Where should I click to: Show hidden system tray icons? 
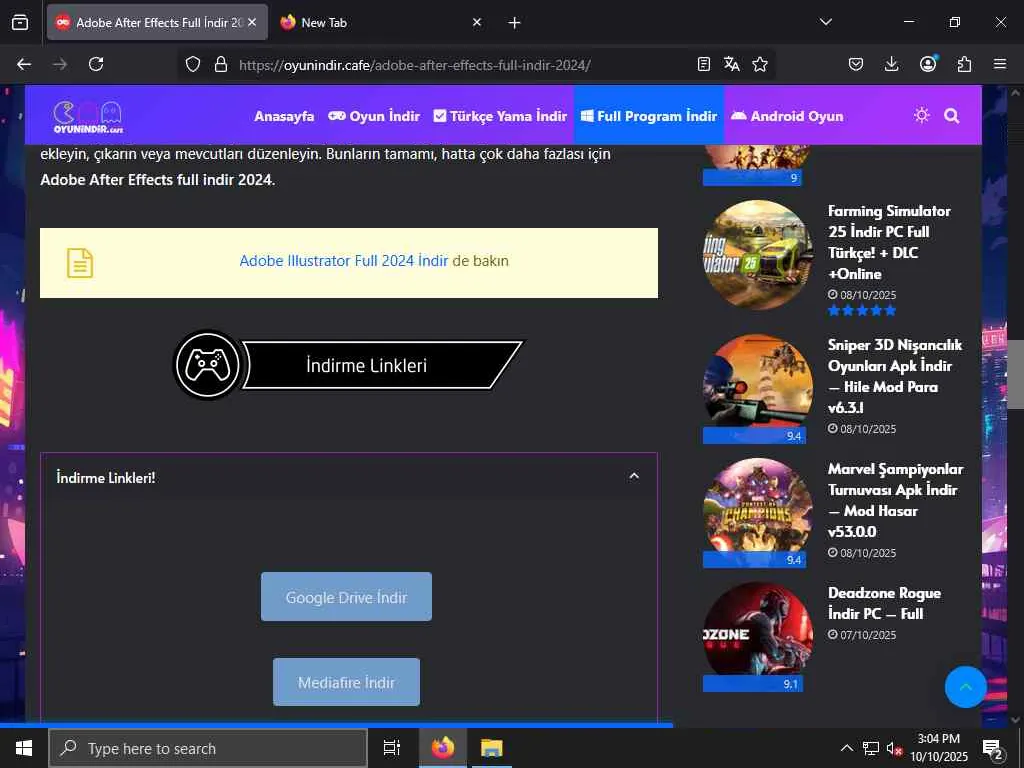coord(846,748)
